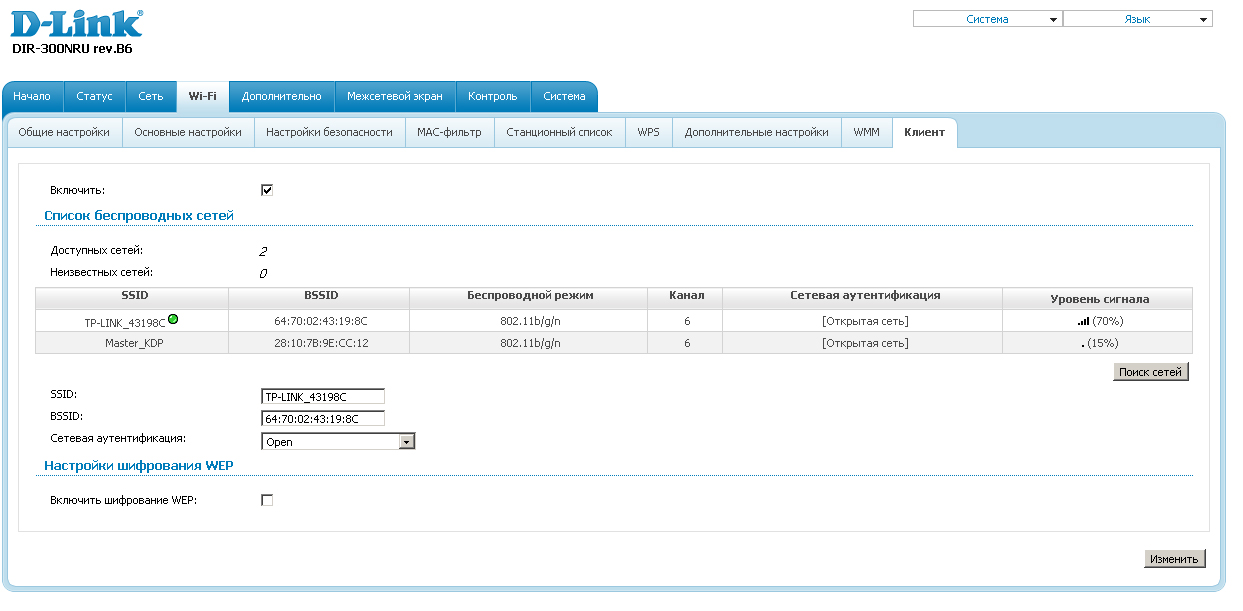Screen dimensions: 1243x611
Task: Uncheck the Включить client mode checkbox
Action: click(267, 190)
